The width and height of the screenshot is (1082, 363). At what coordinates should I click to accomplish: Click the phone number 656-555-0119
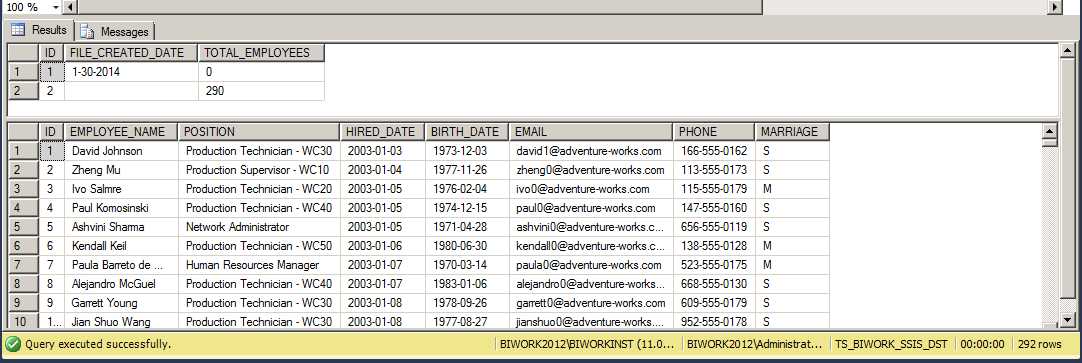coord(714,227)
